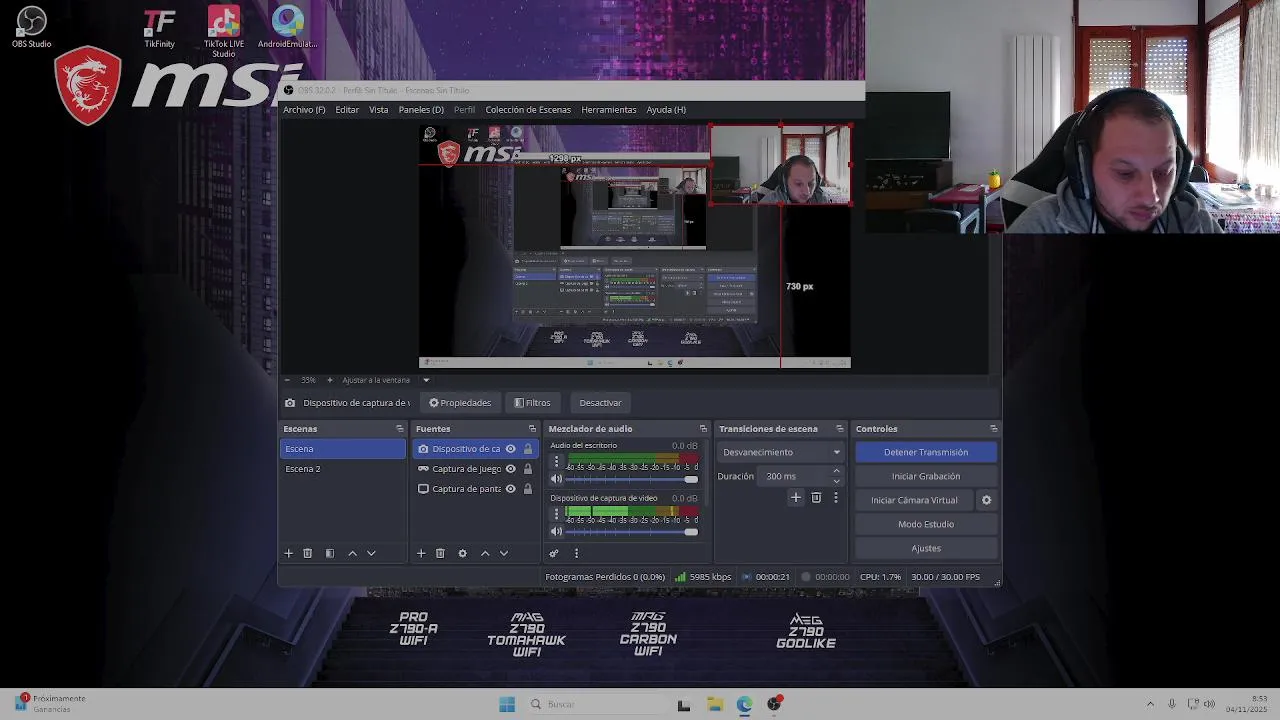Undock the Escenas panel icon
This screenshot has height=720, width=1280.
(x=400, y=429)
